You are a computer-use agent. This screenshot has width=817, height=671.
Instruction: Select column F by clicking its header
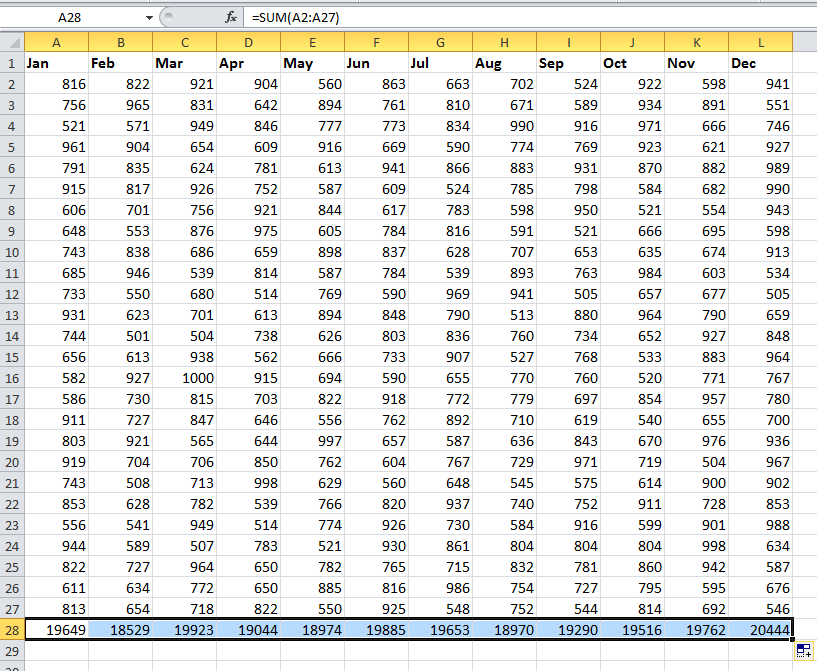376,42
